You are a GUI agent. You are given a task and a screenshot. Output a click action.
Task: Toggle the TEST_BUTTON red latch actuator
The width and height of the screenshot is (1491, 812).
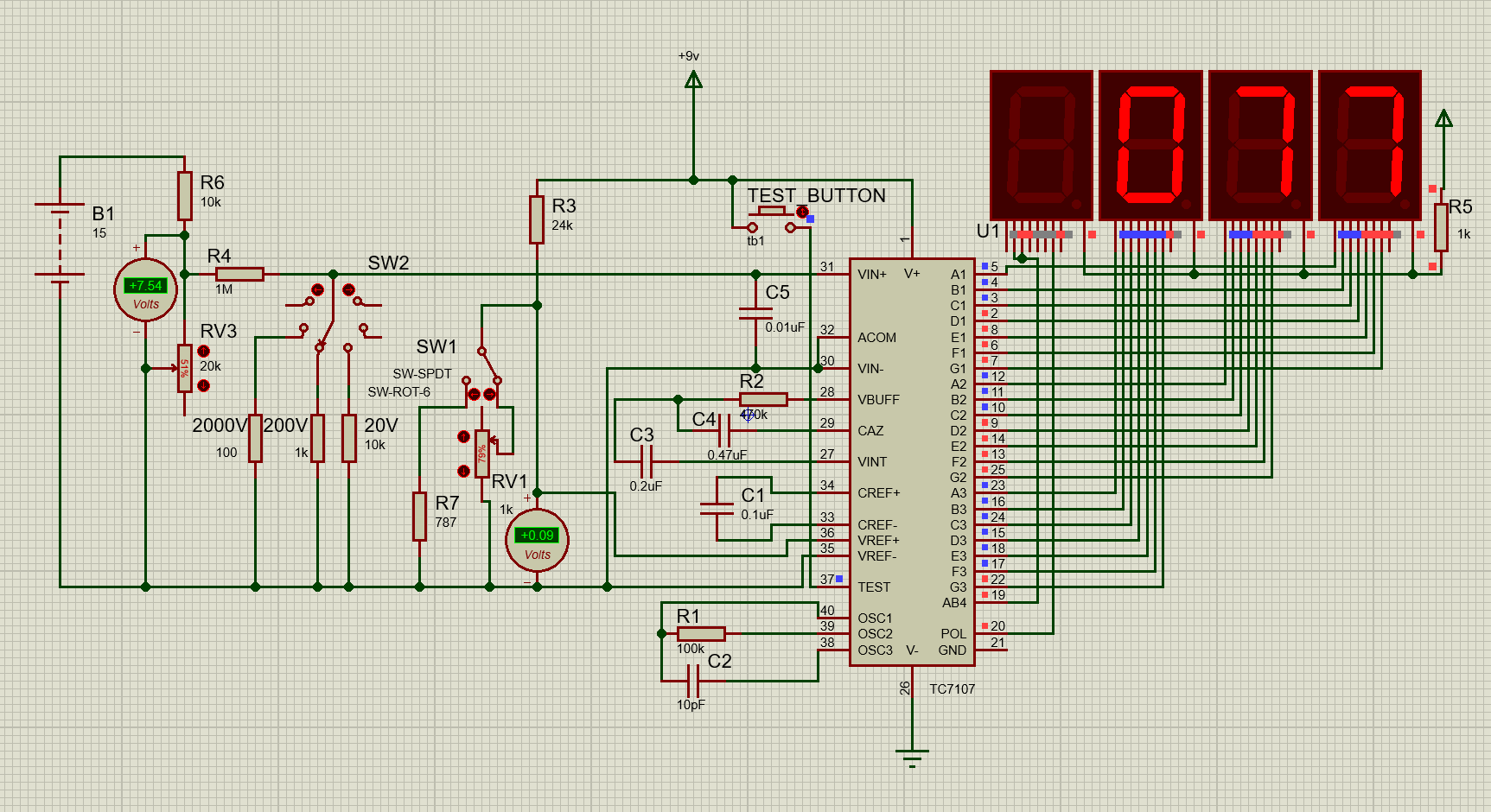pos(802,212)
